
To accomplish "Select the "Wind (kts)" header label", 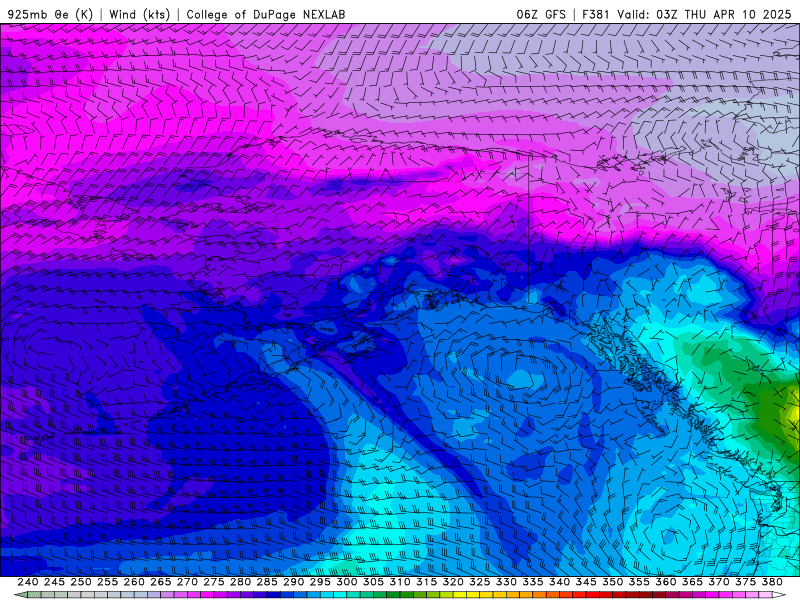I will click(x=139, y=14).
